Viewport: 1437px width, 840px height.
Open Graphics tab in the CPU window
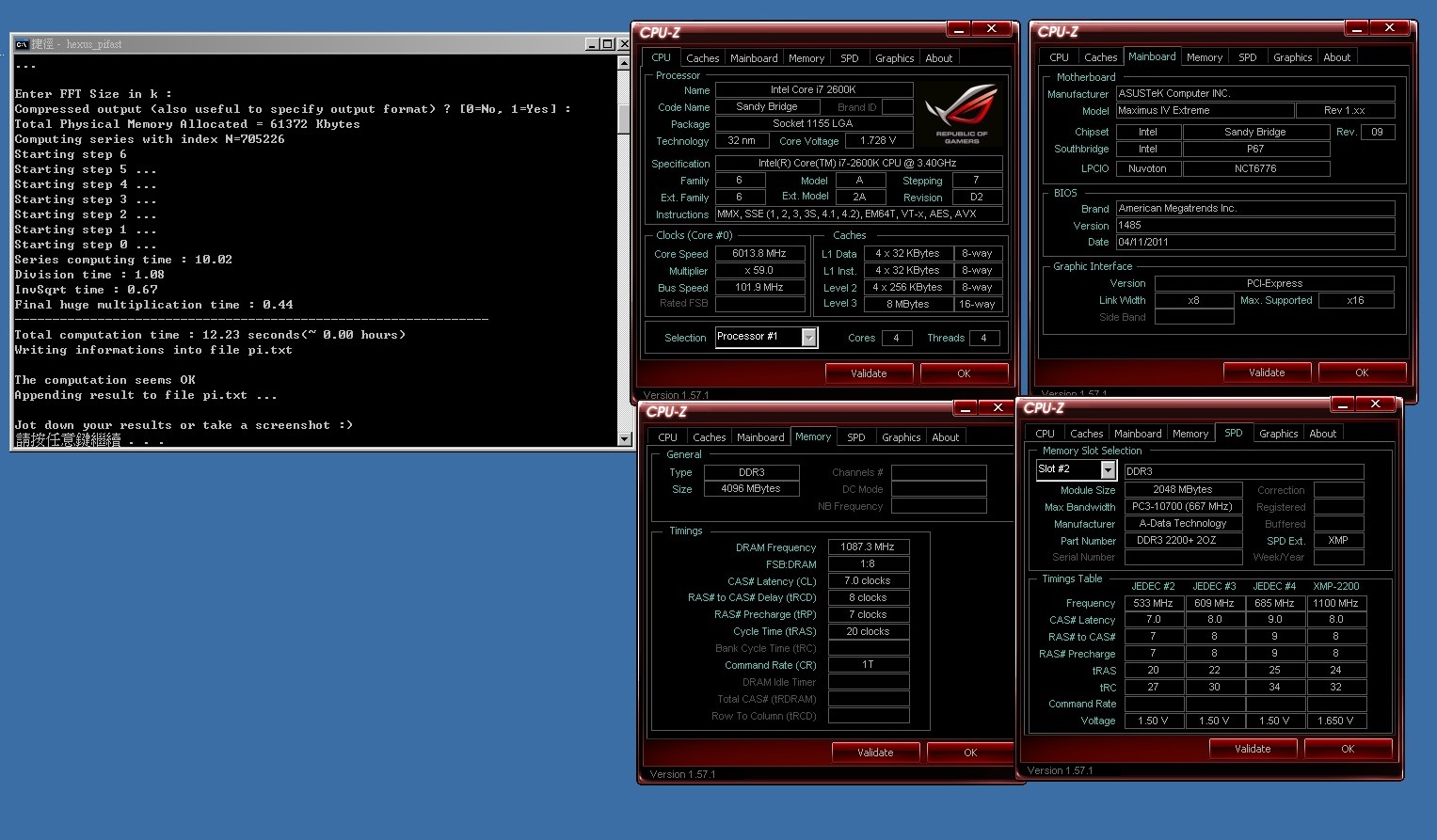click(x=894, y=58)
